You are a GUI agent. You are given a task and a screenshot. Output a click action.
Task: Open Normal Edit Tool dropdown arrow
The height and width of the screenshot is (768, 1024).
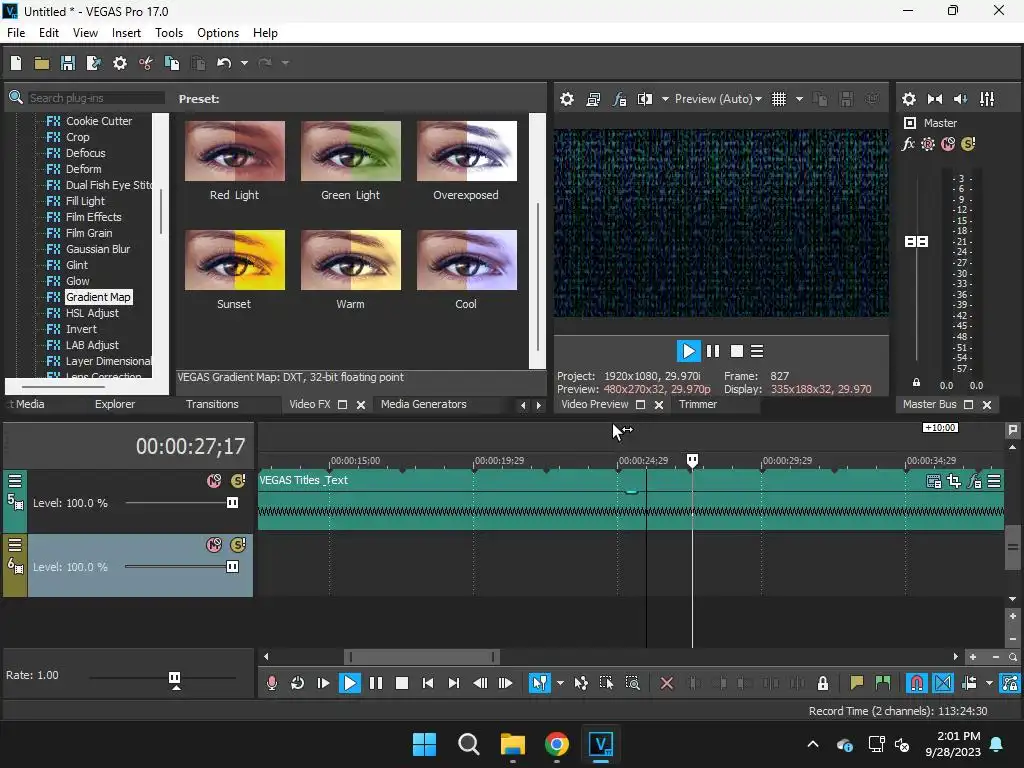pos(560,683)
